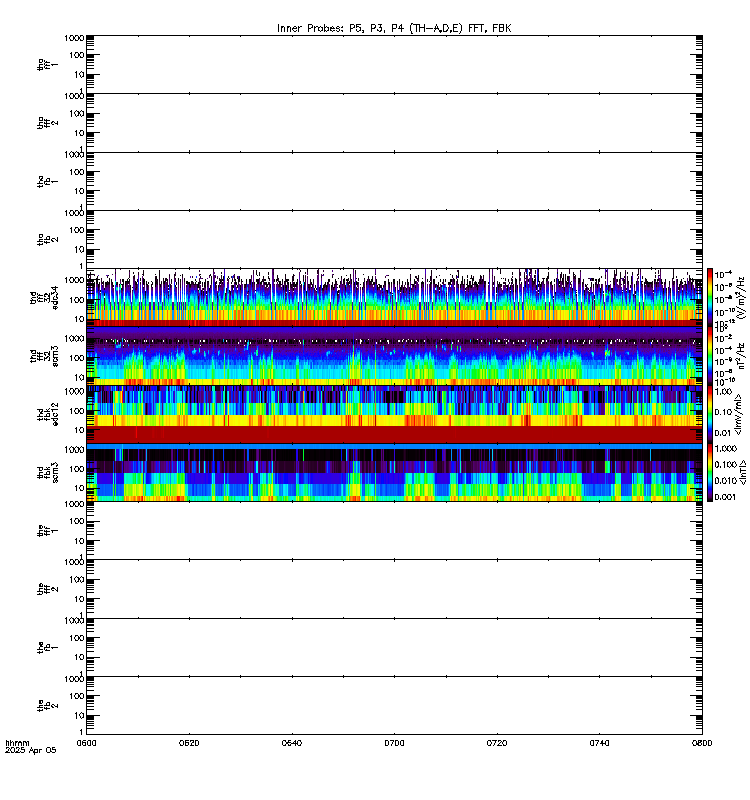Click the thd fbk scm3 spectrogram panel
Viewport: 750px width, 800px height.
click(394, 472)
